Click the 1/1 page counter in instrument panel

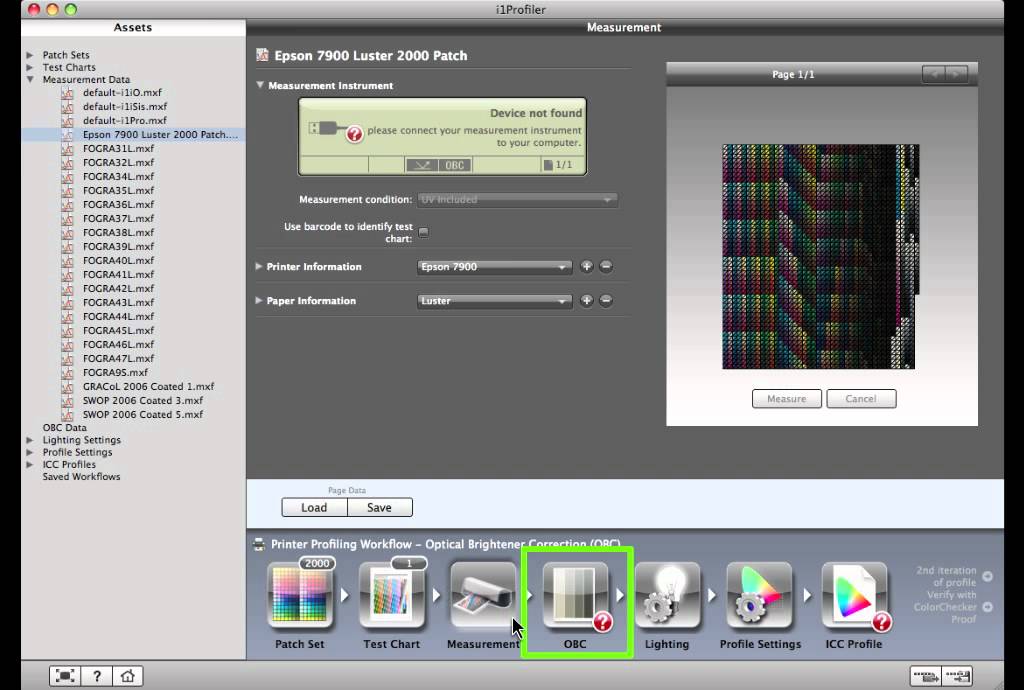point(558,165)
